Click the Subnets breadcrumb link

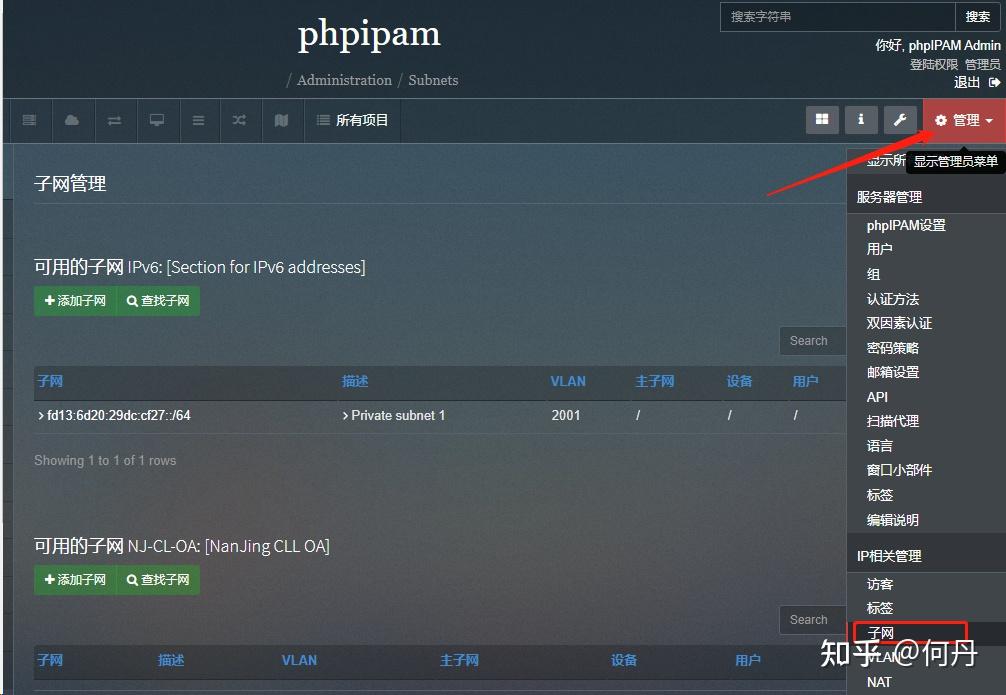(433, 80)
